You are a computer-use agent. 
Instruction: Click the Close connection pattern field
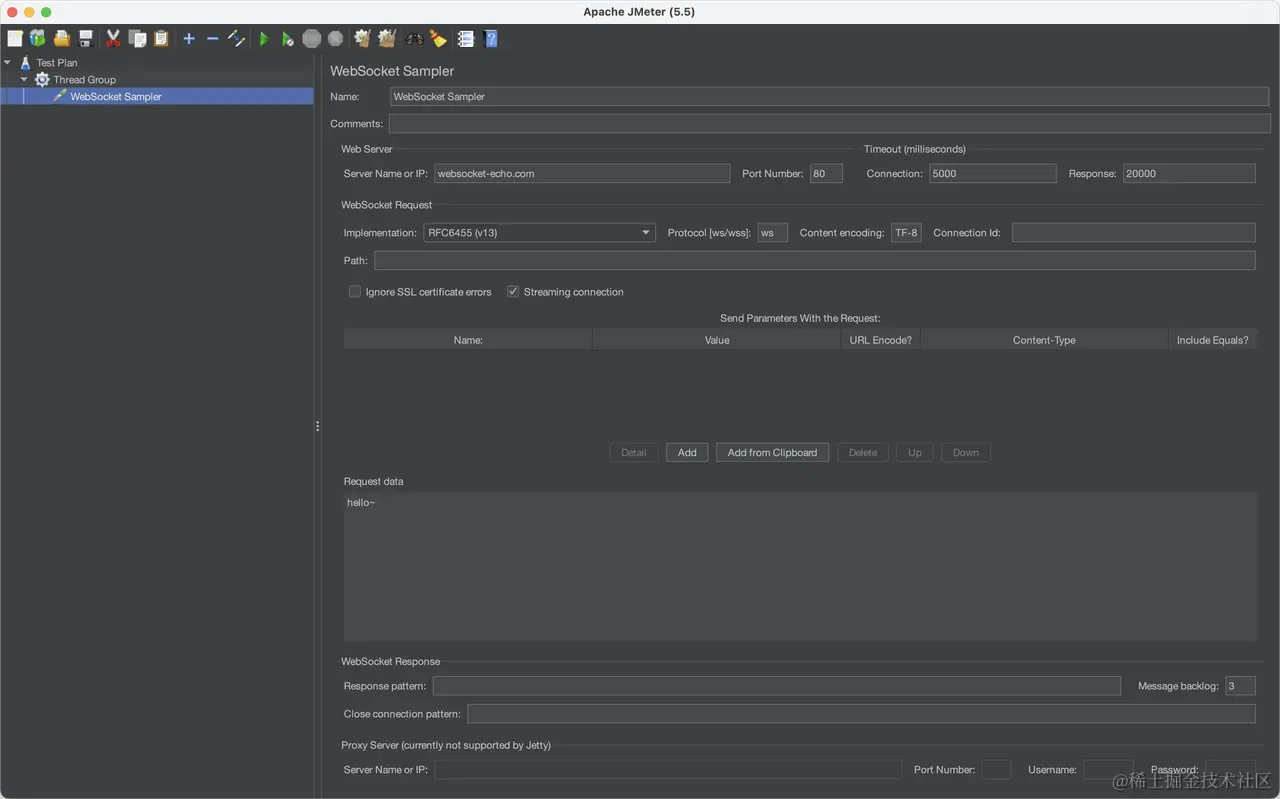pyautogui.click(x=861, y=714)
